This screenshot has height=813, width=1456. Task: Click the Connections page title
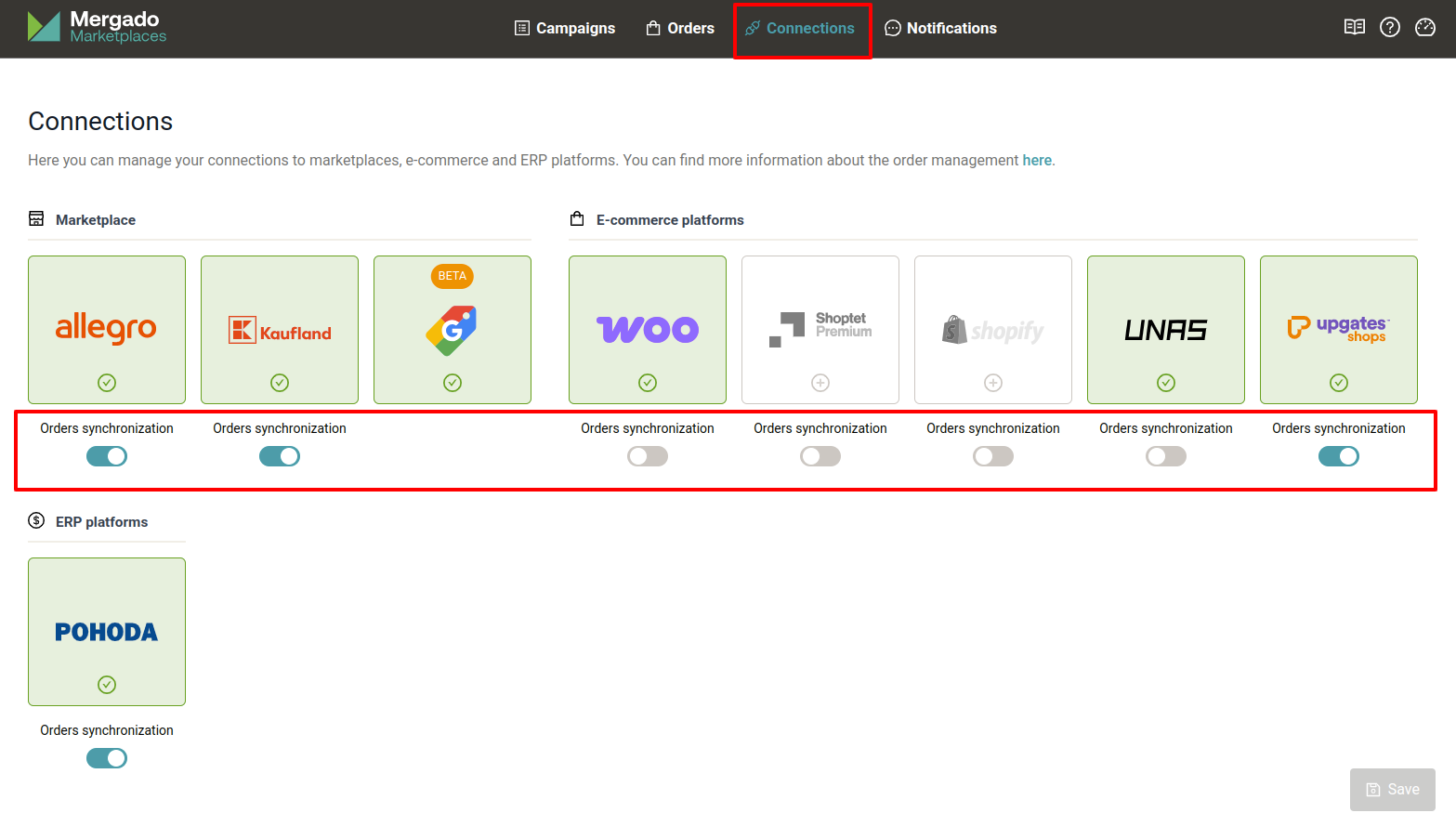(100, 122)
